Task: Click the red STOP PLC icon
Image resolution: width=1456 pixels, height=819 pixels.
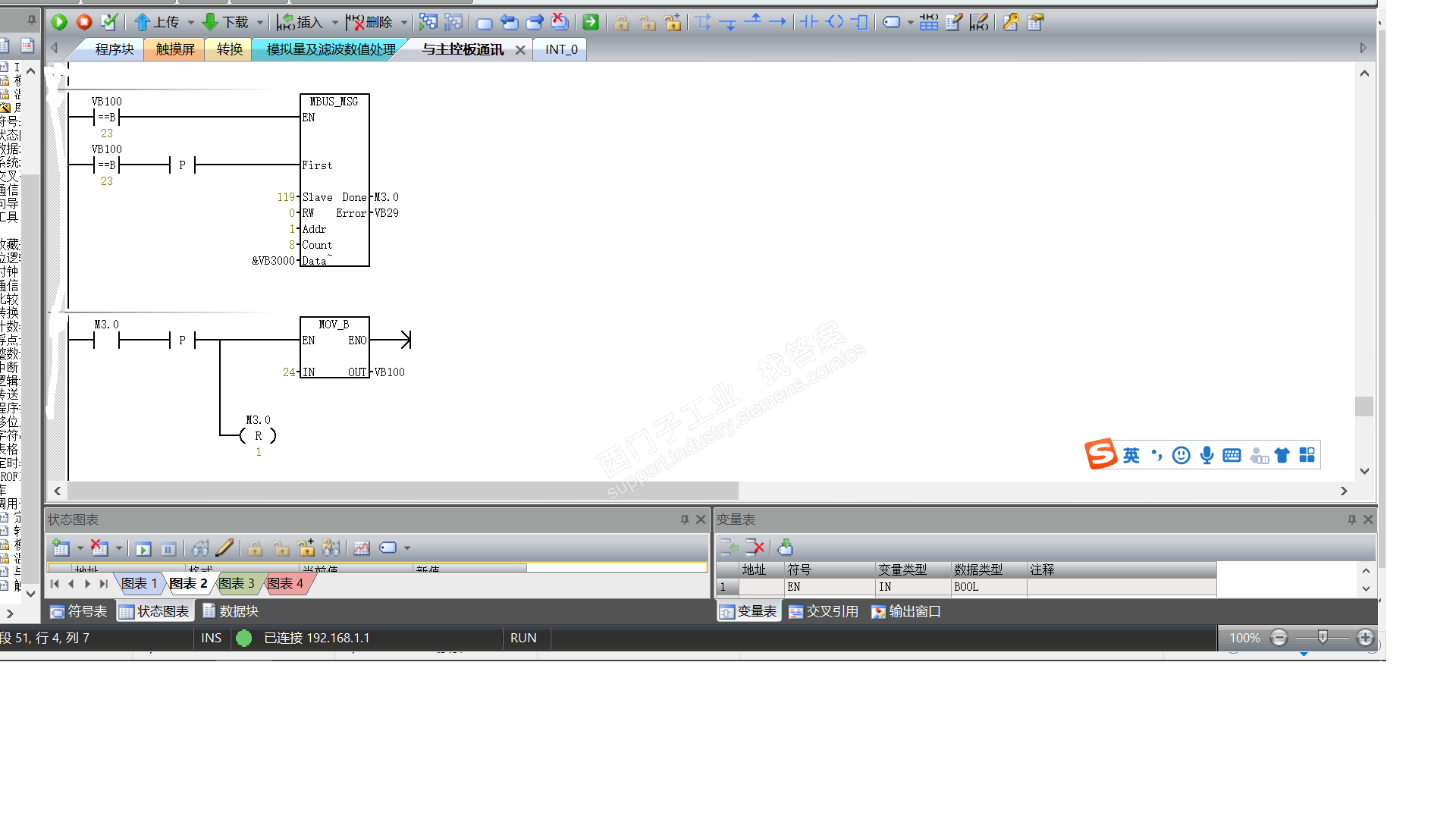Action: pos(84,22)
